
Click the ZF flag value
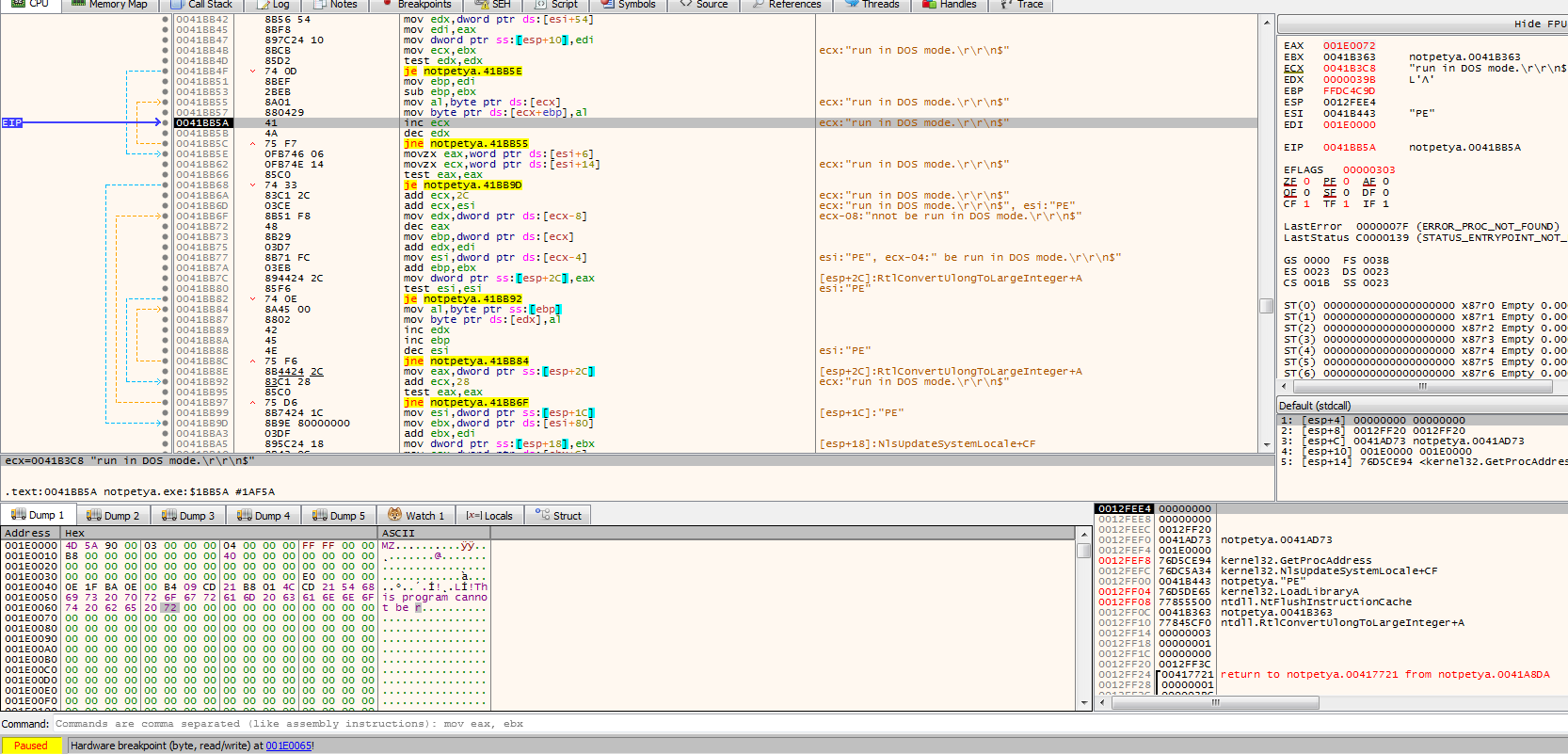point(1306,181)
